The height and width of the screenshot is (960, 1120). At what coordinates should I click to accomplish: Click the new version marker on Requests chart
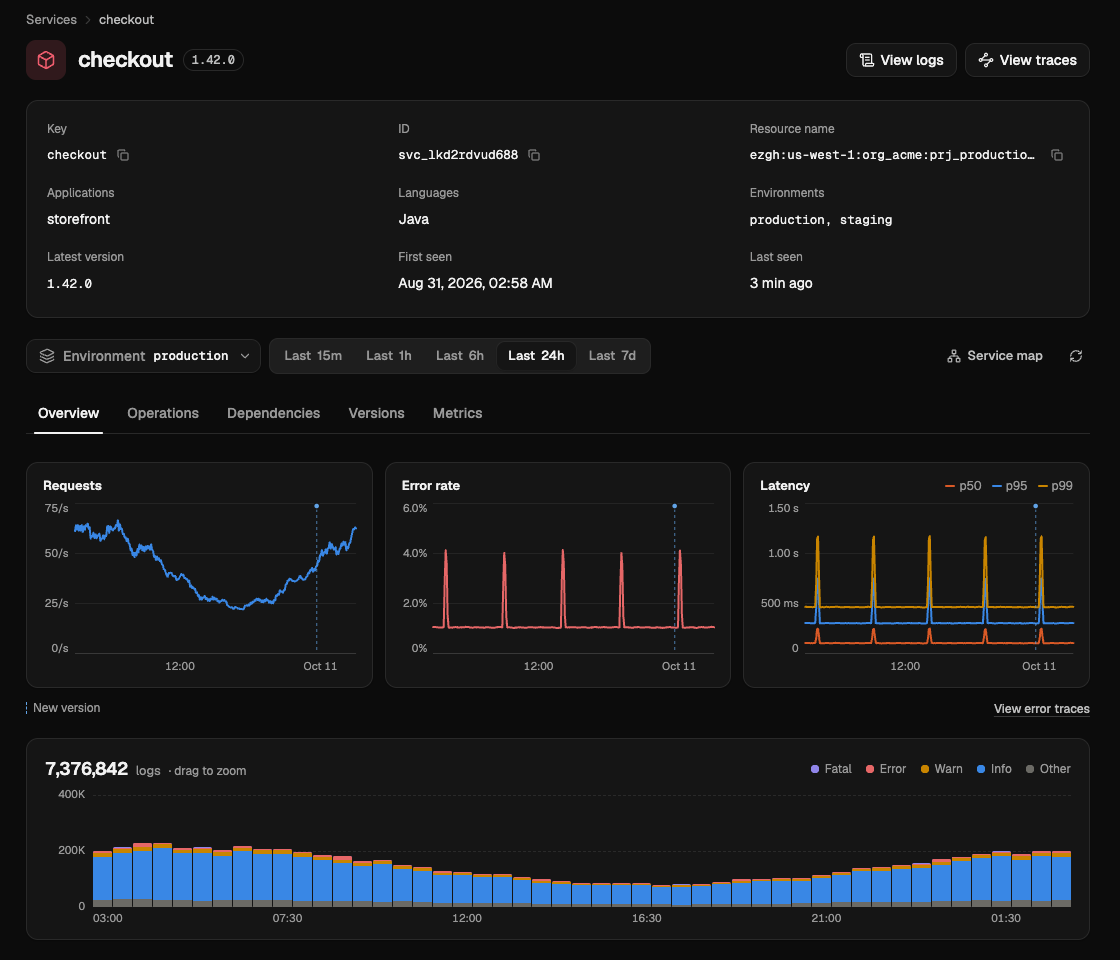point(316,506)
